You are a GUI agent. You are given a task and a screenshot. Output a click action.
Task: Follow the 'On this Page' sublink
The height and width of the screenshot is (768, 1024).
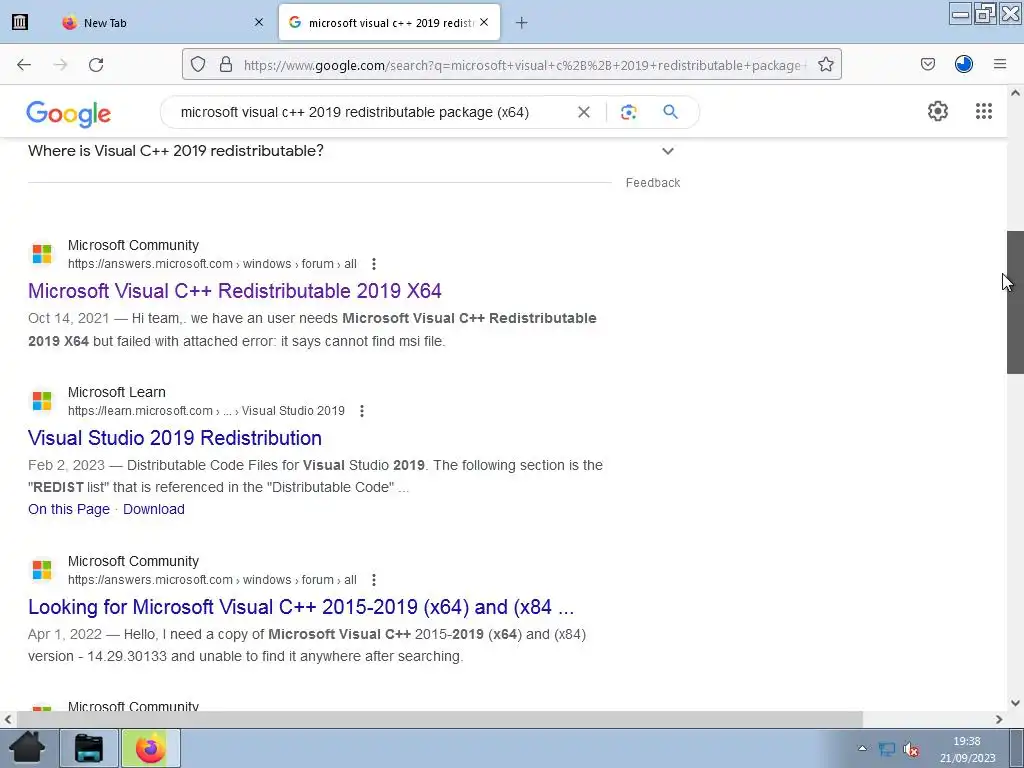click(69, 509)
